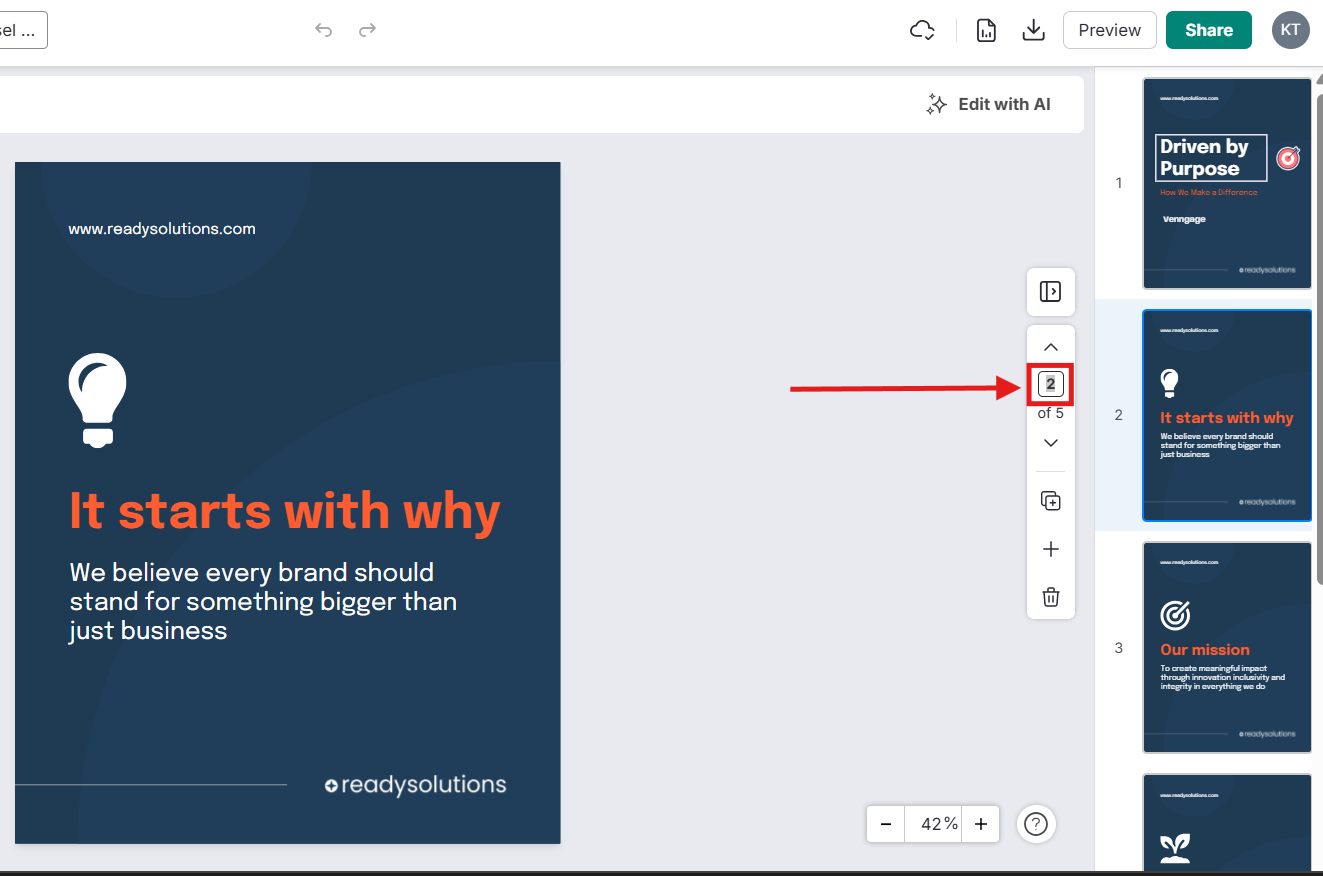Open the KT account avatar menu
Viewport: 1323px width, 876px height.
[x=1290, y=30]
